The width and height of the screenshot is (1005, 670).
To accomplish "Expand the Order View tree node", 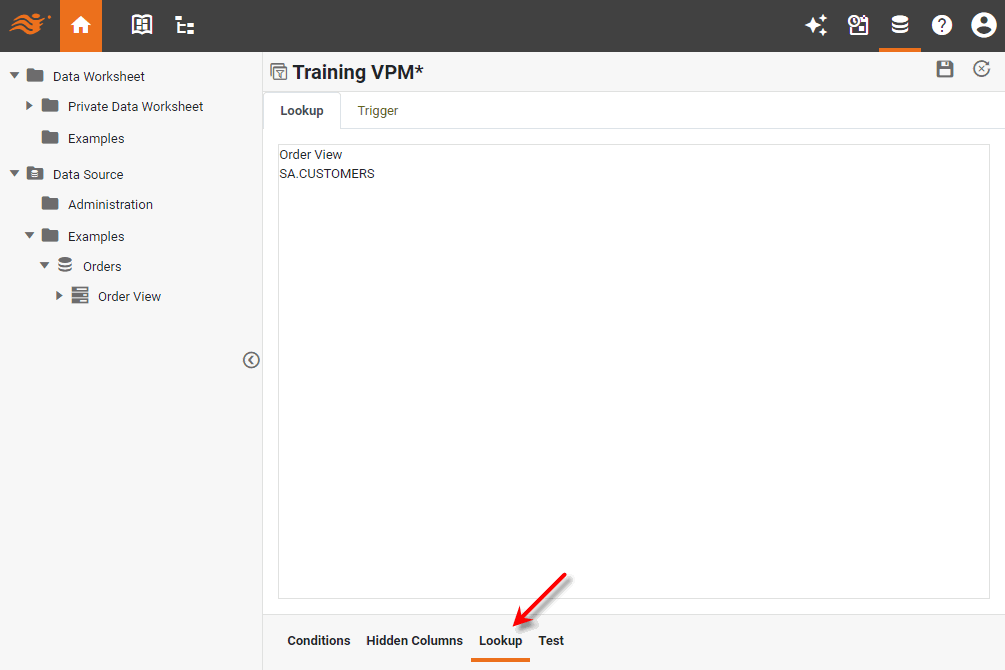I will 59,296.
